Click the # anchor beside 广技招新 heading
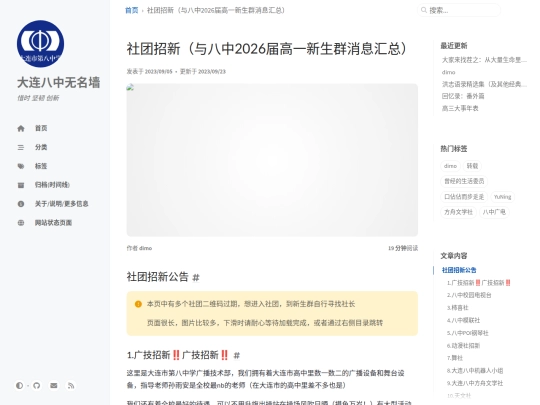The height and width of the screenshot is (405, 540). (237, 355)
